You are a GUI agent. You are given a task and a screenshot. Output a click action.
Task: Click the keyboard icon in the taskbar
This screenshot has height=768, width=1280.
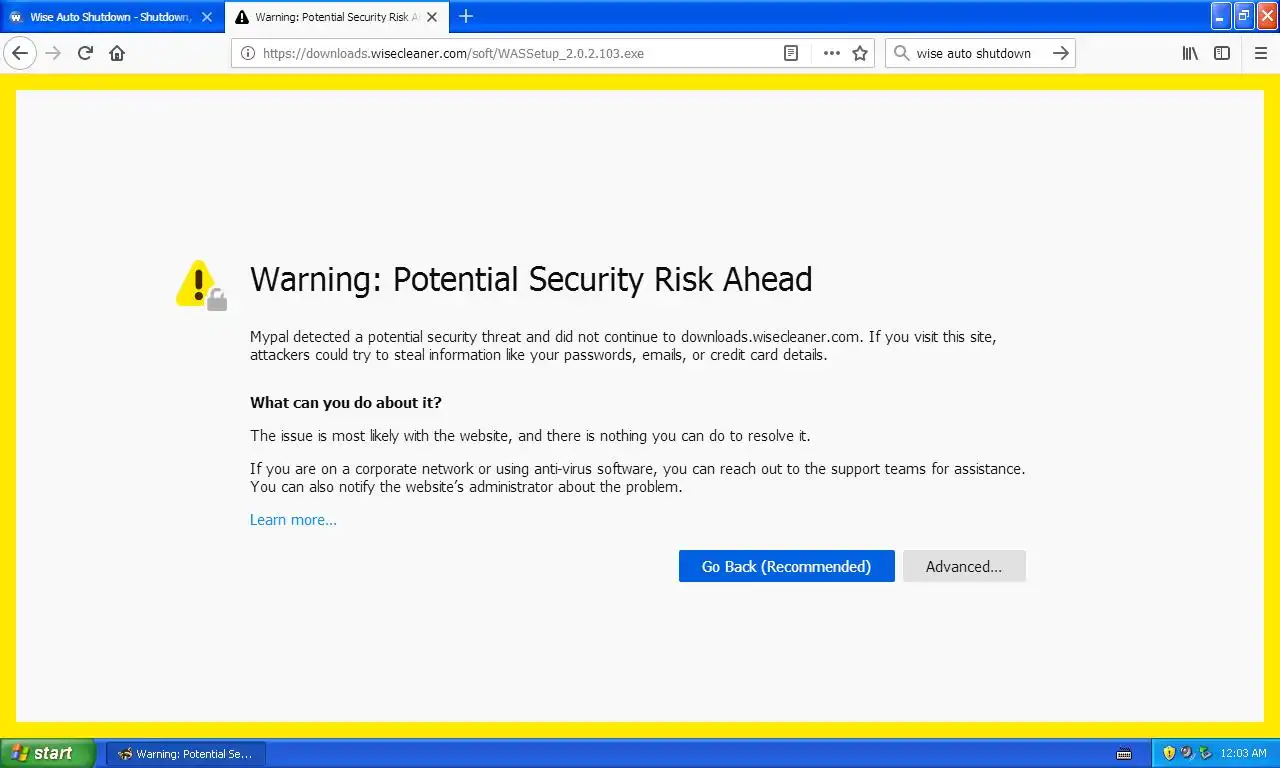(x=1124, y=753)
